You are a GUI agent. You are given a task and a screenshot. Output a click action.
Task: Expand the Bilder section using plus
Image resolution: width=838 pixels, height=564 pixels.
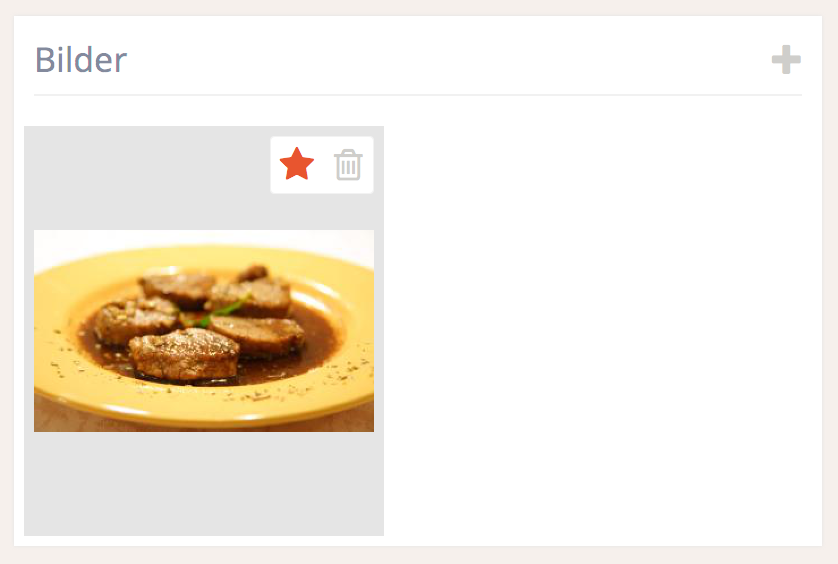pyautogui.click(x=786, y=59)
